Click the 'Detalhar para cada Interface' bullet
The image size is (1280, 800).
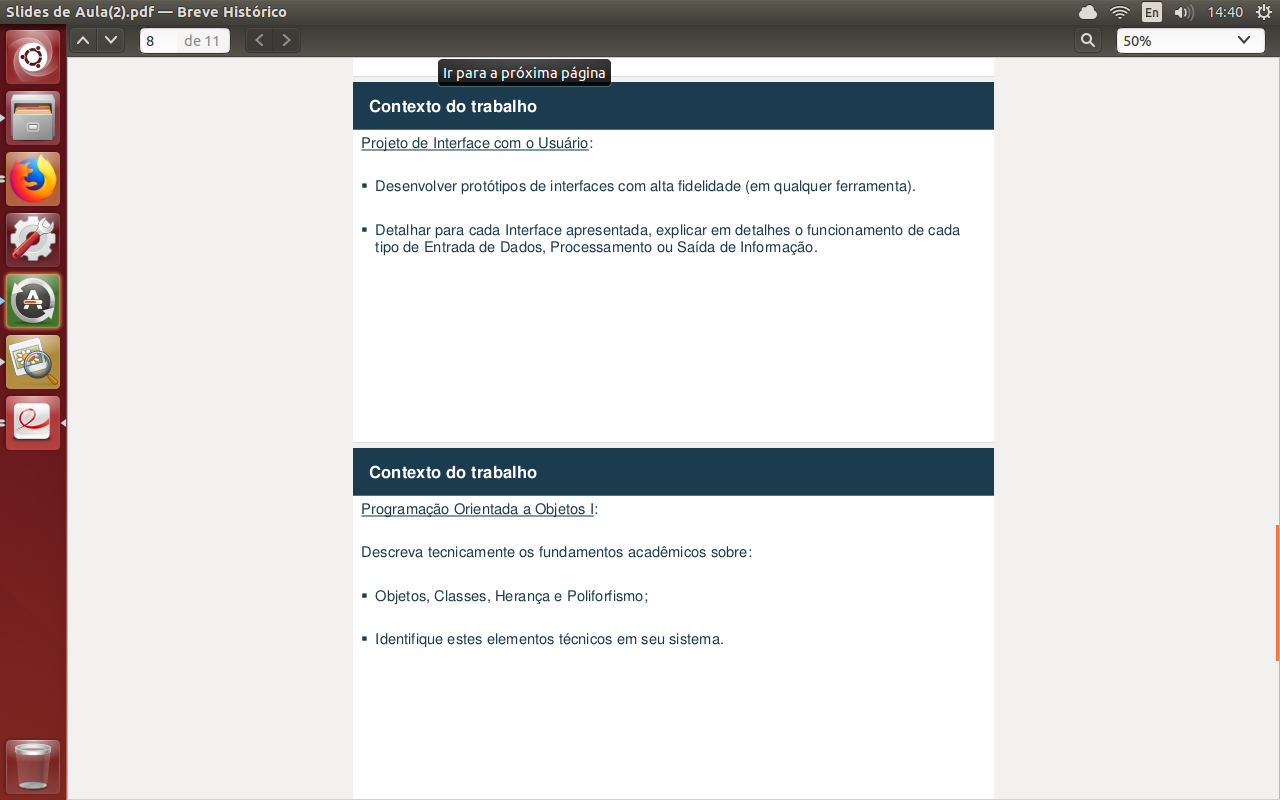coord(667,238)
